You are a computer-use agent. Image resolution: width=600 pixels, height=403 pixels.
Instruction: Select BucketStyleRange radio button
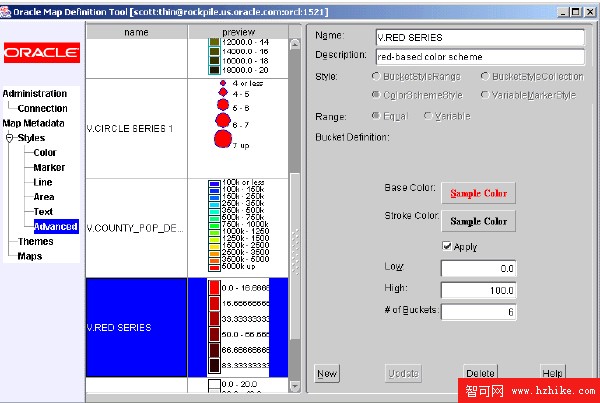coord(376,77)
